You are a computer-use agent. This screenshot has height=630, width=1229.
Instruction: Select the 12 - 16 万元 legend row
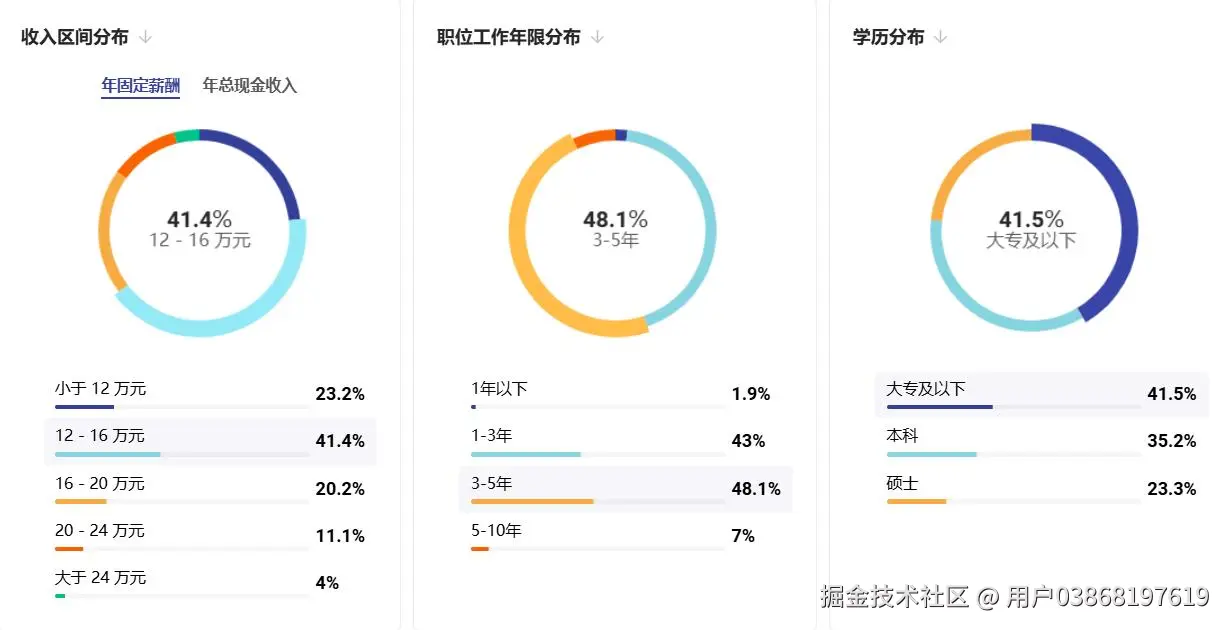210,441
